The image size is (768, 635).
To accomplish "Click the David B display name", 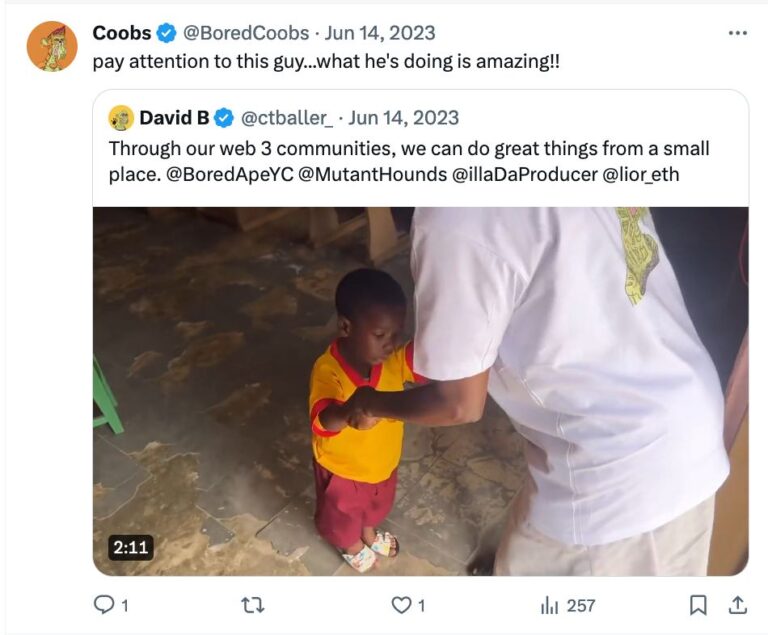I will [x=174, y=118].
